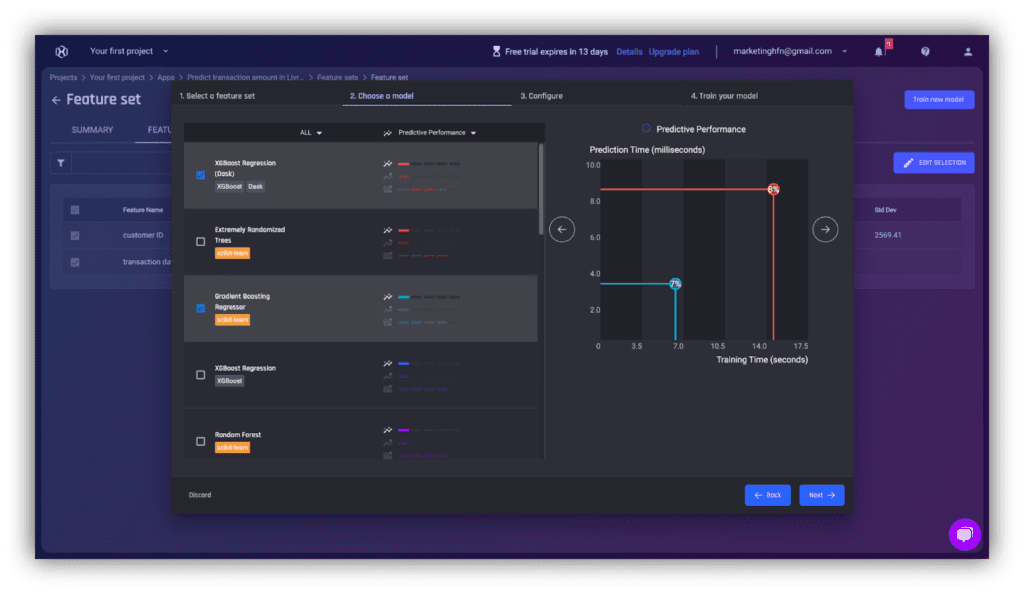Click the model list vertical scrollbar
Viewport: 1024px width, 594px height.
tap(541, 190)
